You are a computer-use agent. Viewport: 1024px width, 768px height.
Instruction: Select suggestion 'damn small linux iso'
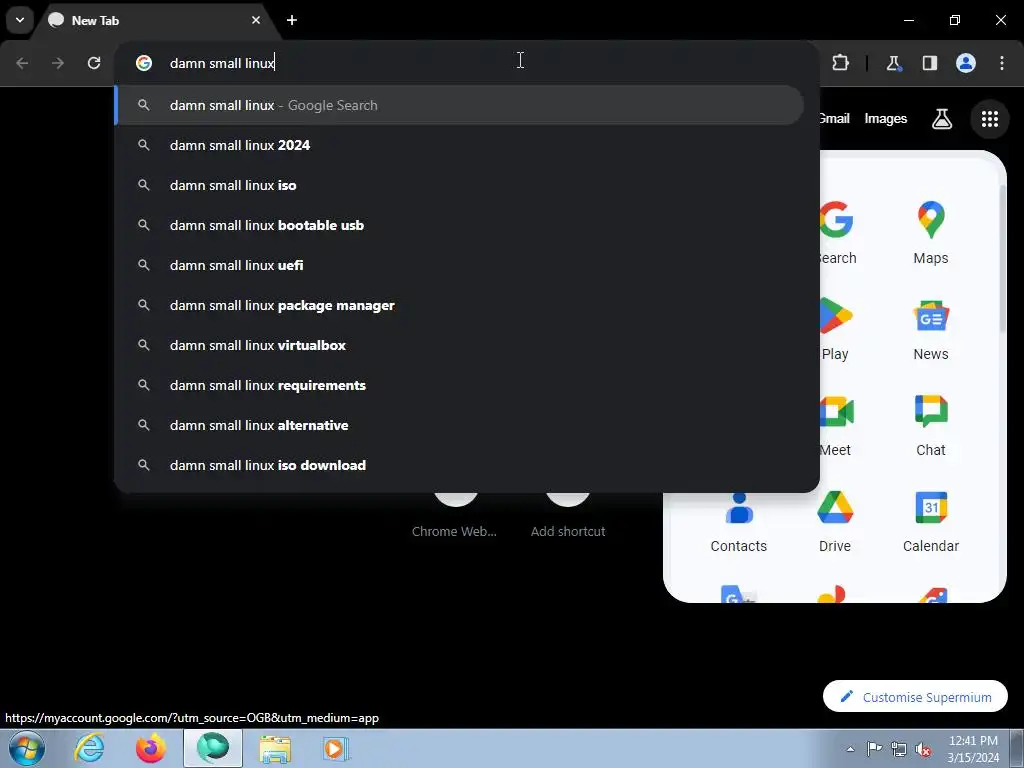pos(460,185)
